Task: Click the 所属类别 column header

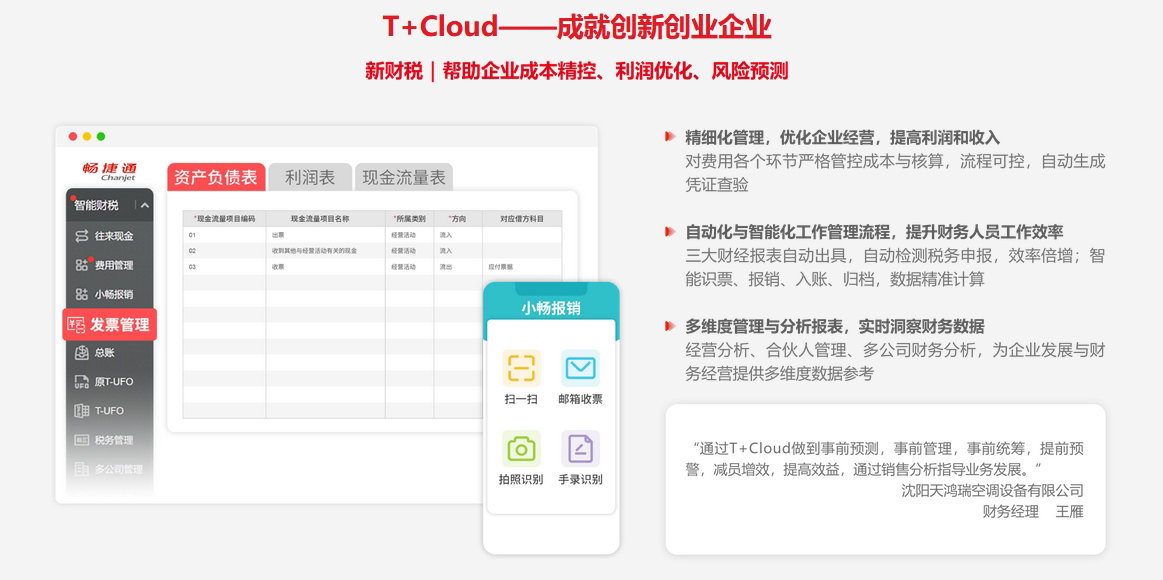Action: click(409, 218)
